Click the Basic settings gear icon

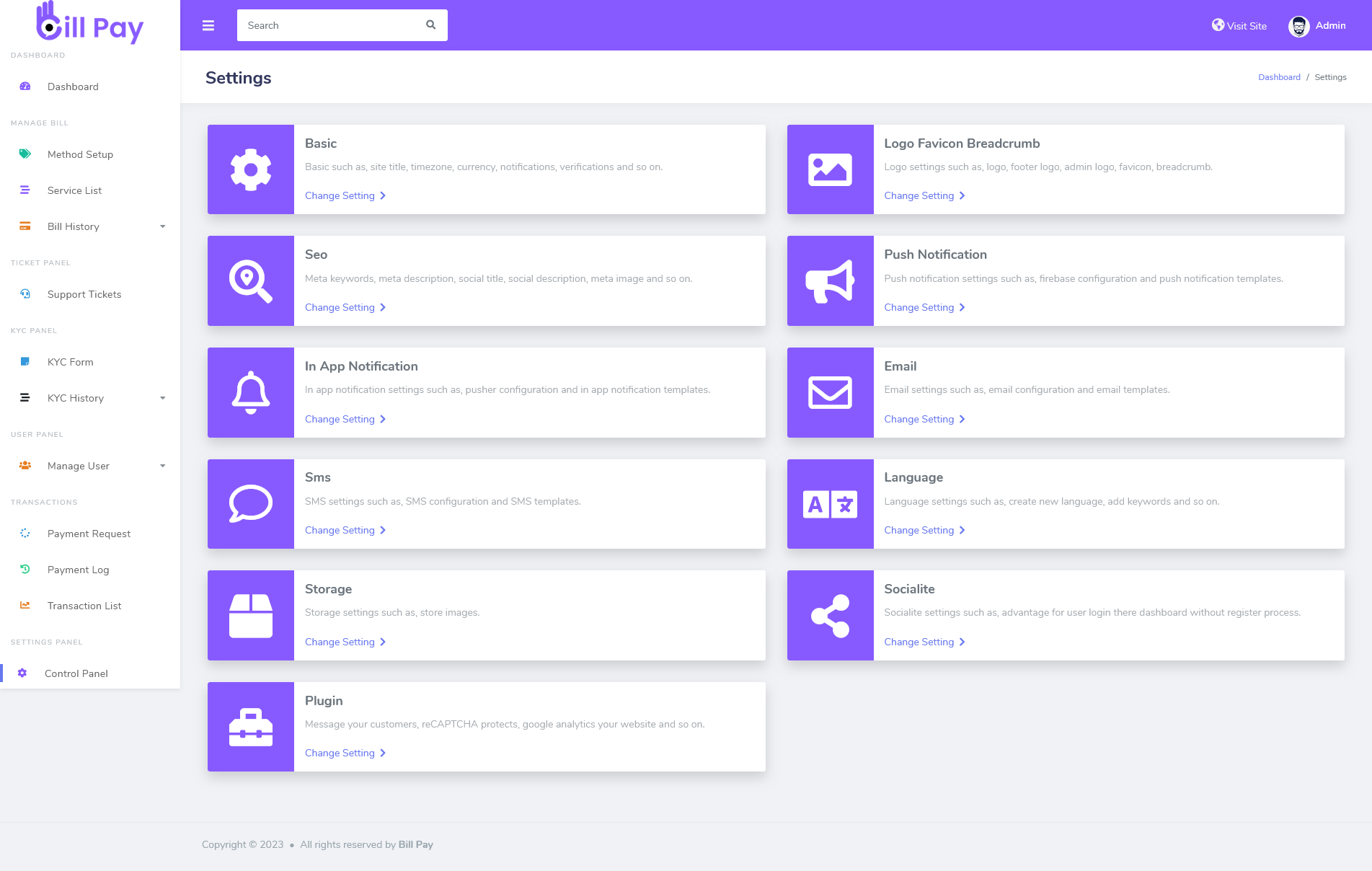(251, 169)
